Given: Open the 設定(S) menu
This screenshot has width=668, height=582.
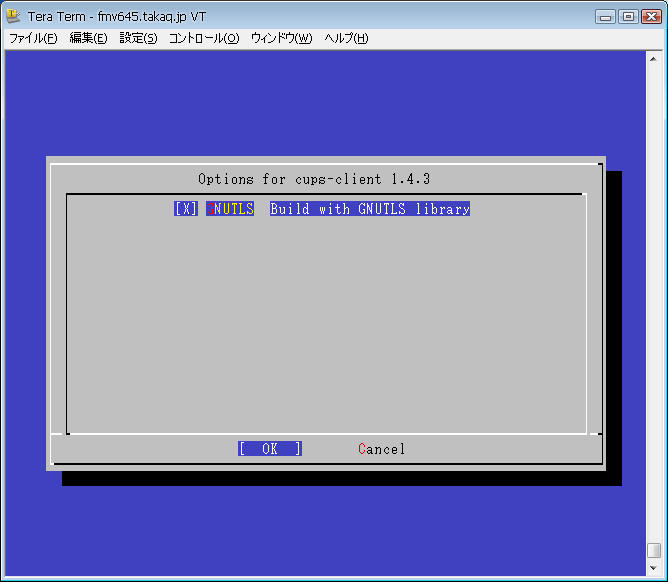Looking at the screenshot, I should click(138, 38).
